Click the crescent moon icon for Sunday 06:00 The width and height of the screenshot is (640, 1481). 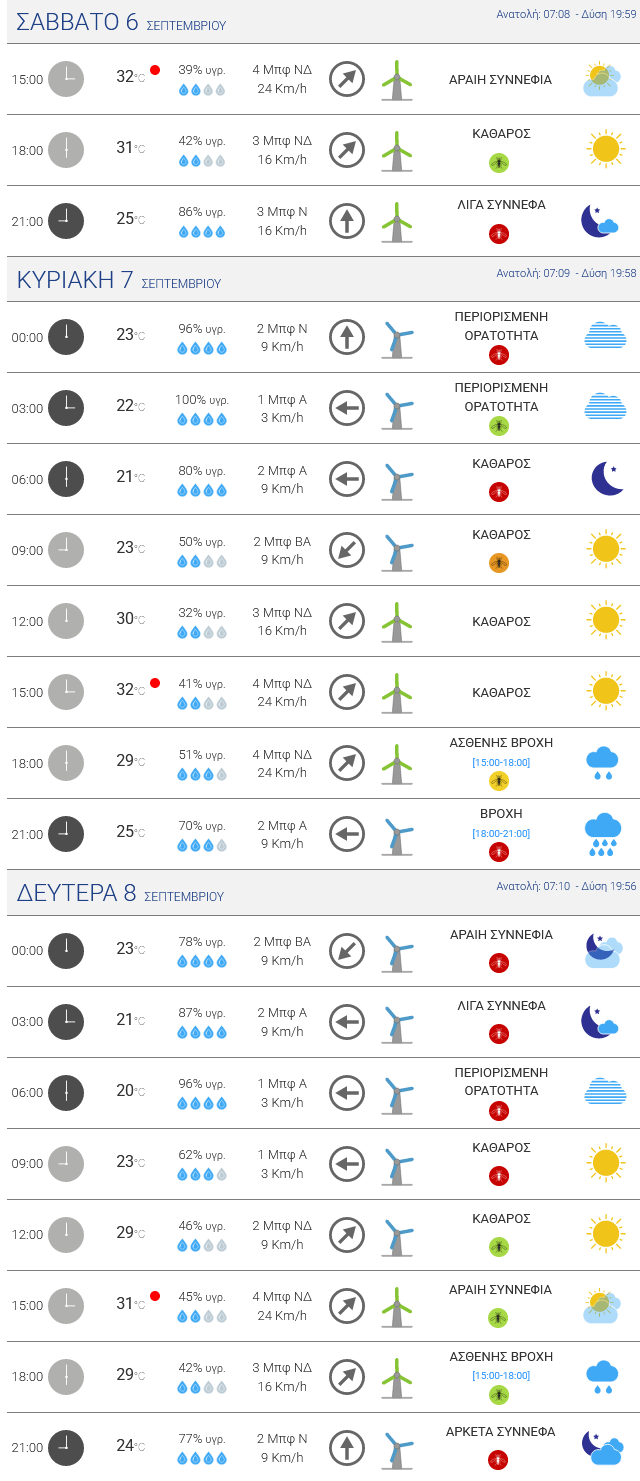[606, 479]
